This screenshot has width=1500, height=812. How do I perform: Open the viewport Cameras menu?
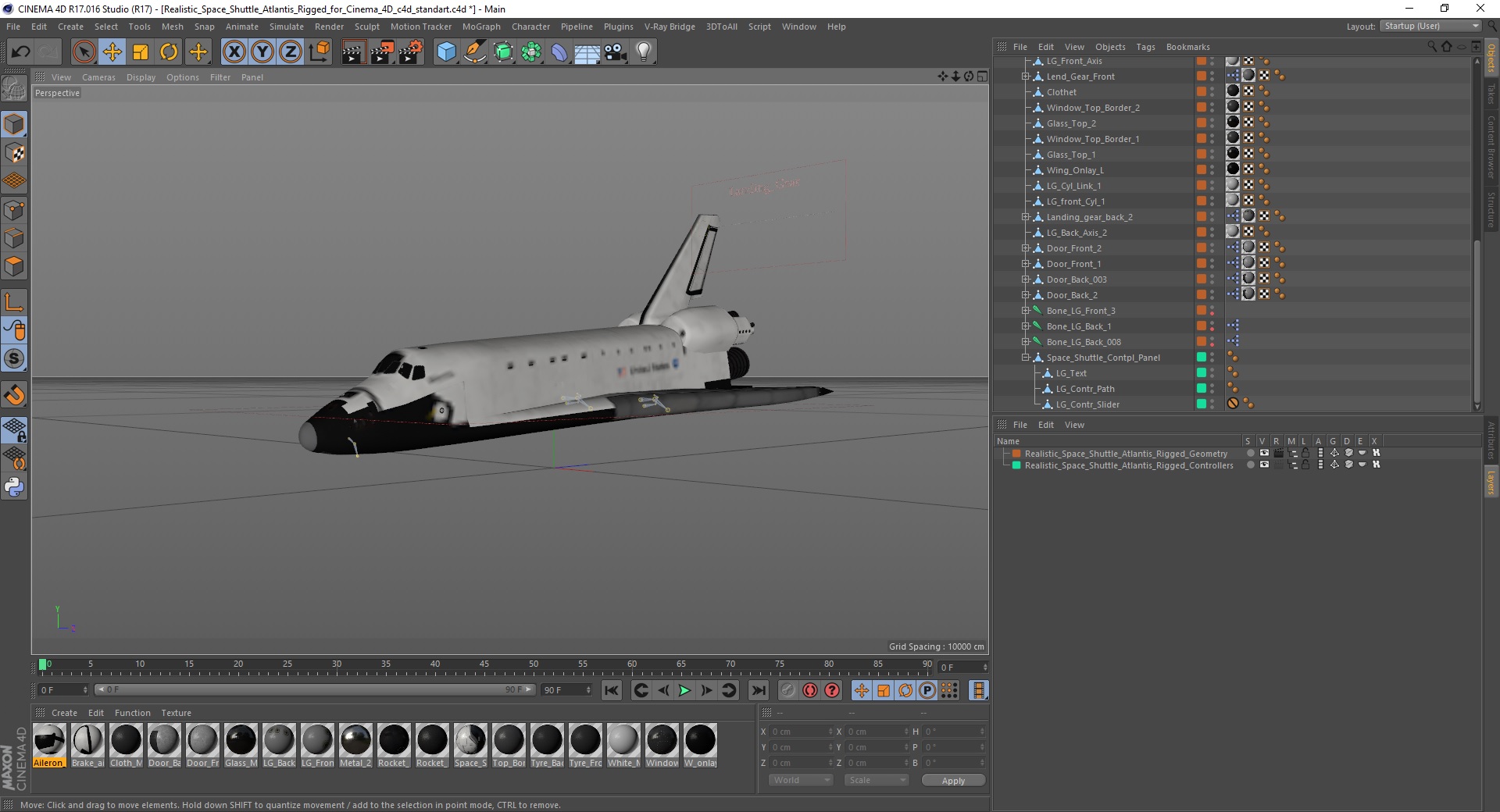coord(98,77)
